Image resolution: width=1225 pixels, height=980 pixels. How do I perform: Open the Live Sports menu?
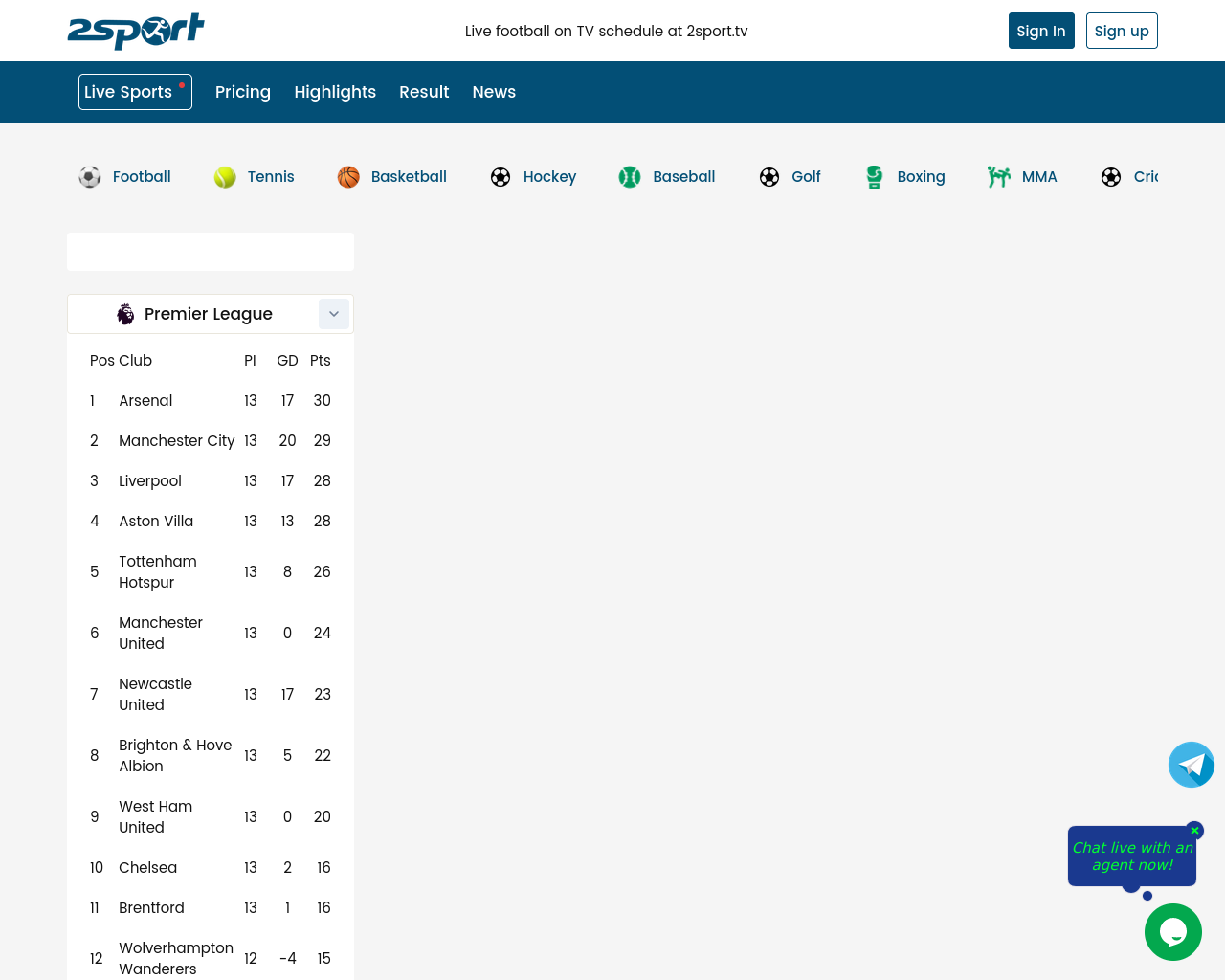pyautogui.click(x=135, y=92)
